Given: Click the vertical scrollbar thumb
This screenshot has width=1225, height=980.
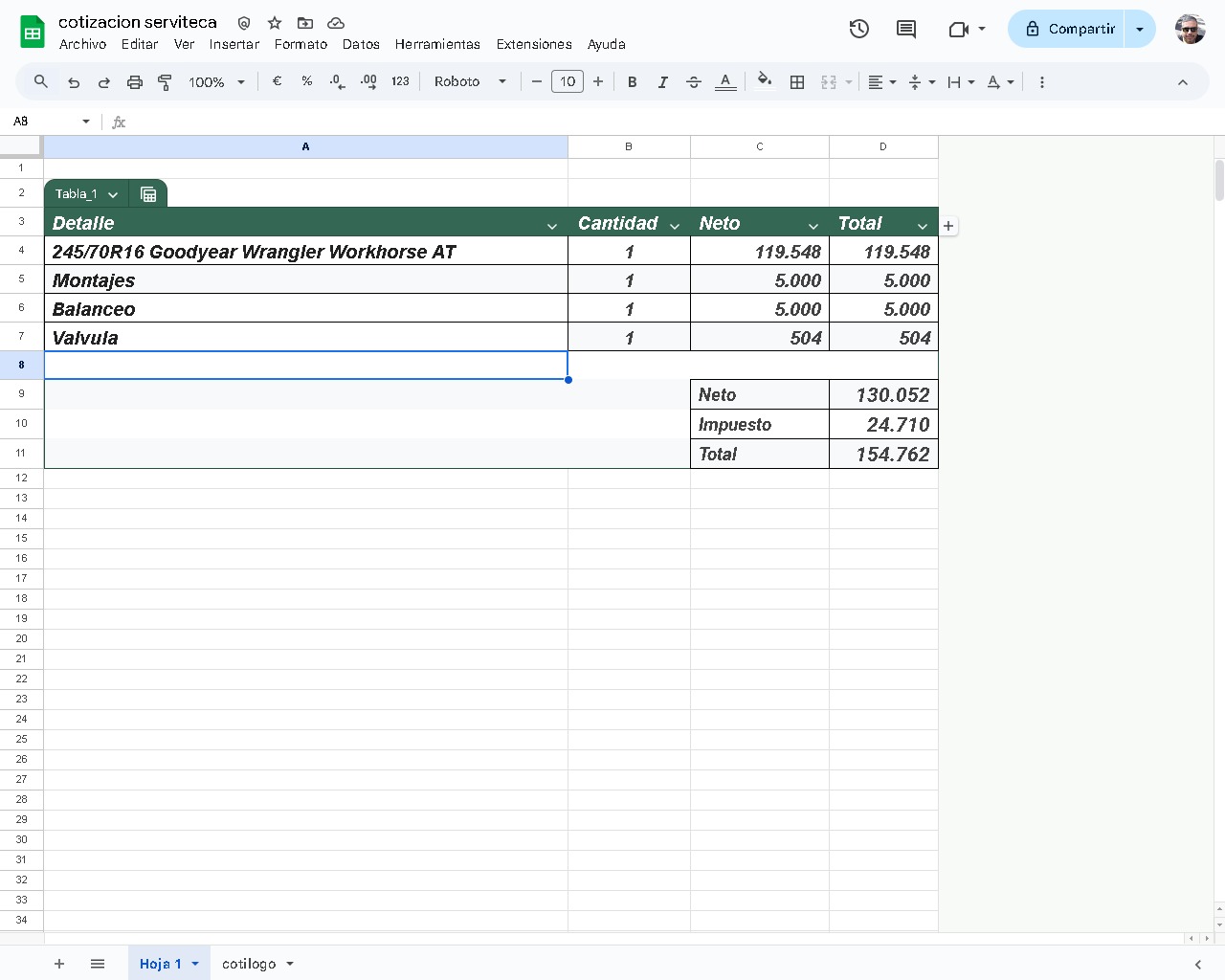Looking at the screenshot, I should (x=1219, y=180).
